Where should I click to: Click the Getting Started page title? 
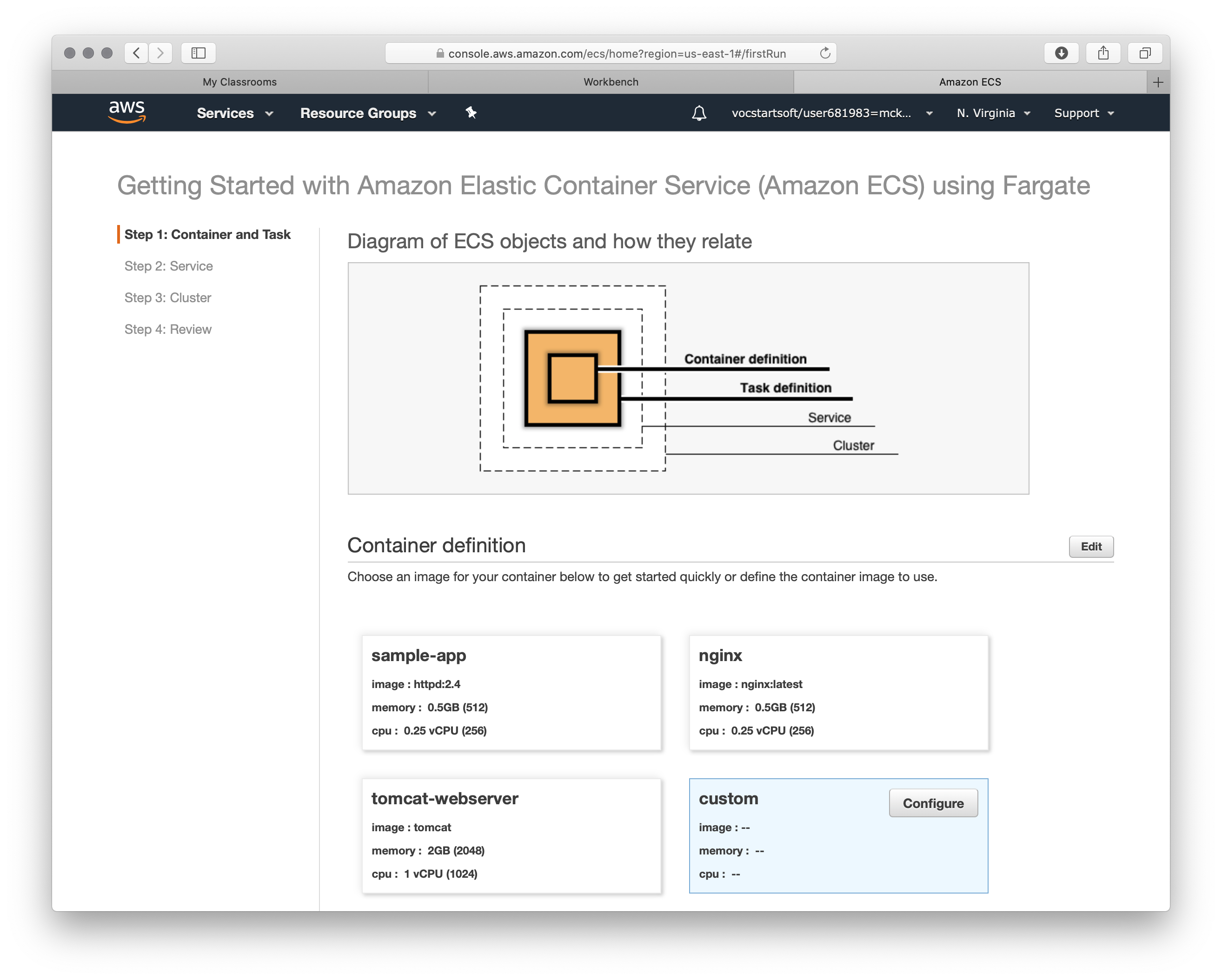coord(604,186)
